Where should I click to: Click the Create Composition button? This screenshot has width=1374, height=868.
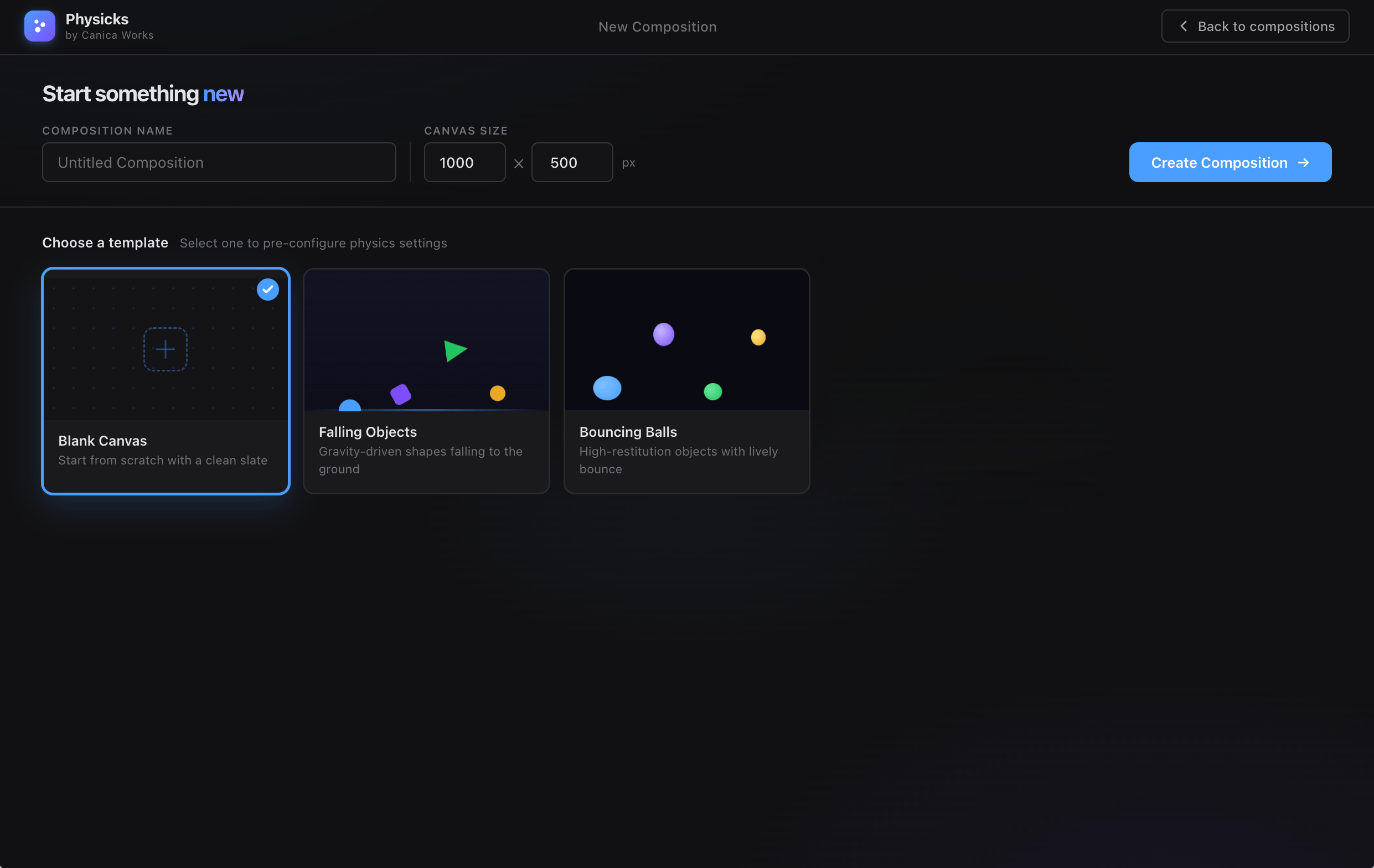(x=1230, y=163)
